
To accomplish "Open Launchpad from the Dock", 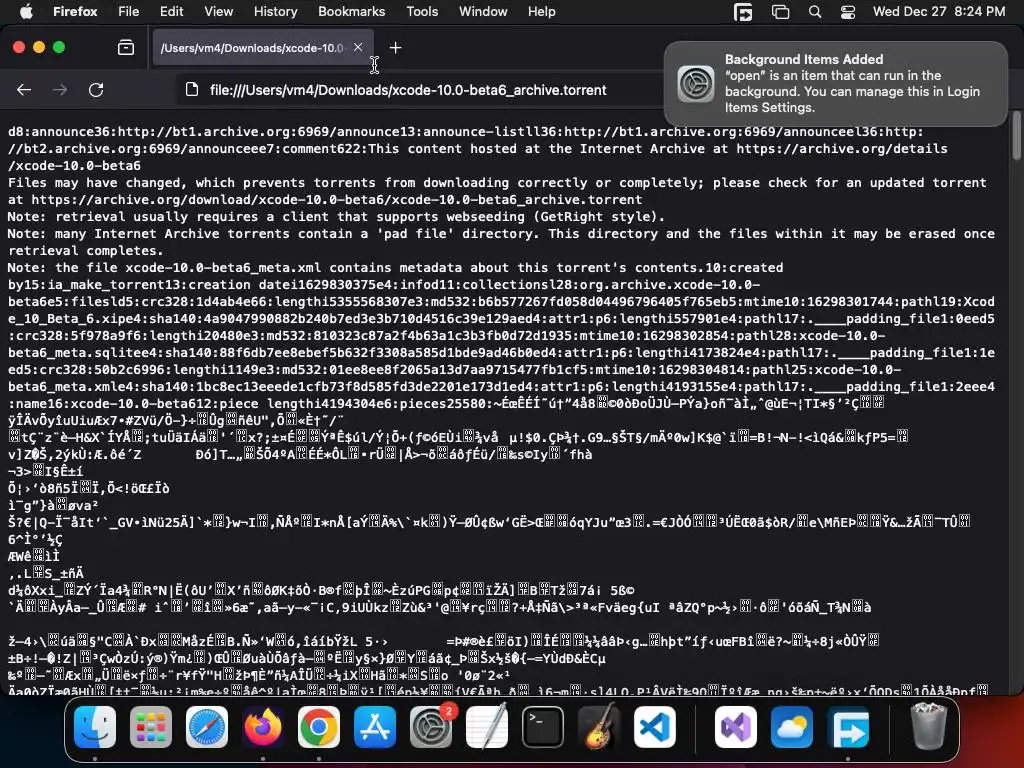I will (151, 727).
